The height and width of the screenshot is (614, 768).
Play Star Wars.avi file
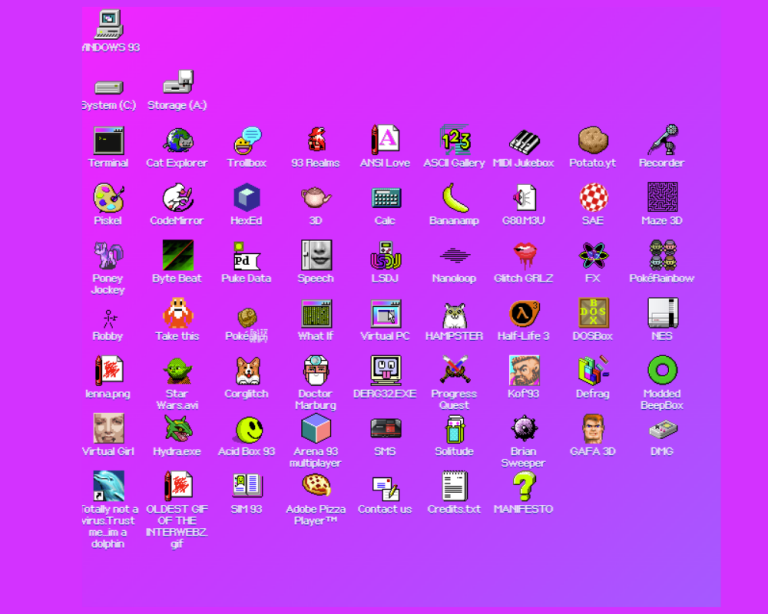177,371
